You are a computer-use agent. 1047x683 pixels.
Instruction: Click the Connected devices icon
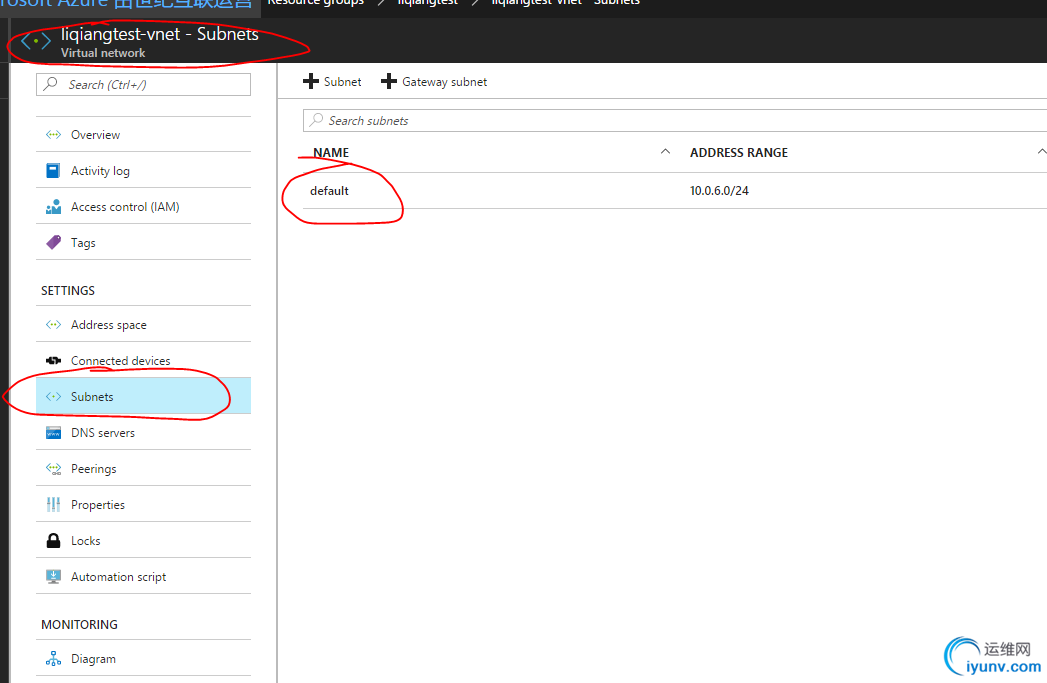point(53,361)
